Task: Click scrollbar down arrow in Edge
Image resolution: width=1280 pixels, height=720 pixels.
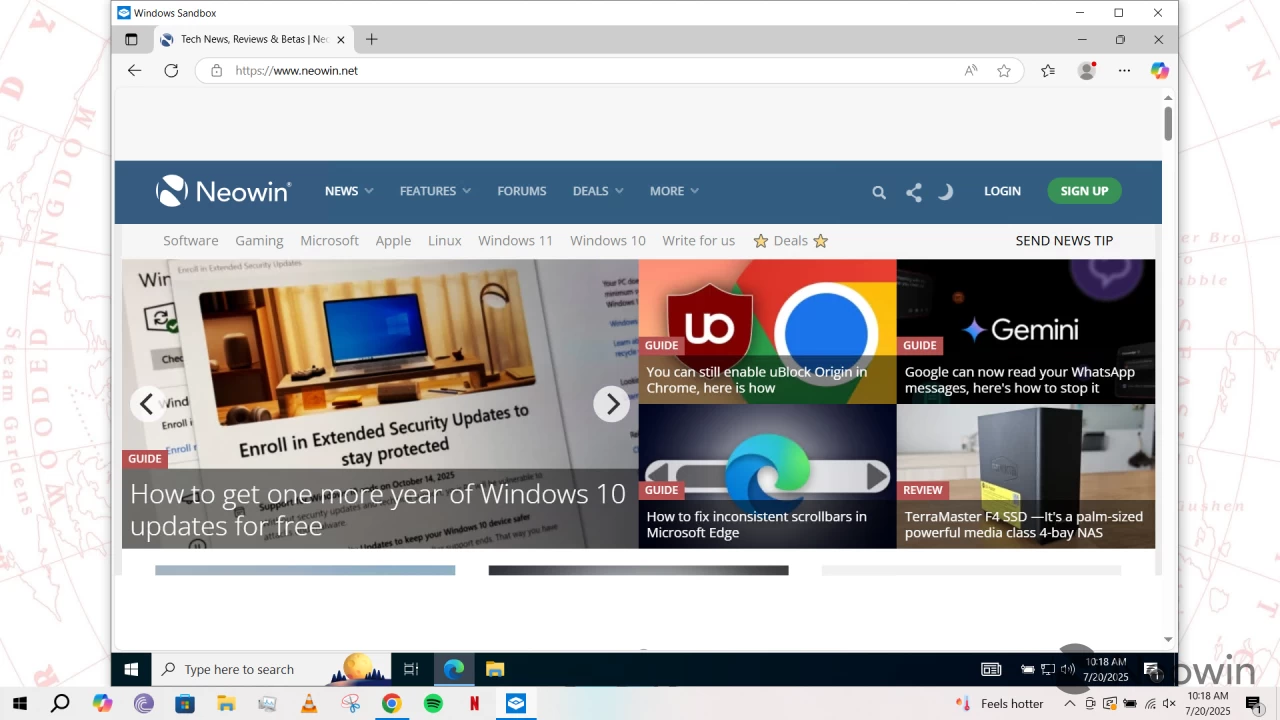Action: click(x=1168, y=639)
